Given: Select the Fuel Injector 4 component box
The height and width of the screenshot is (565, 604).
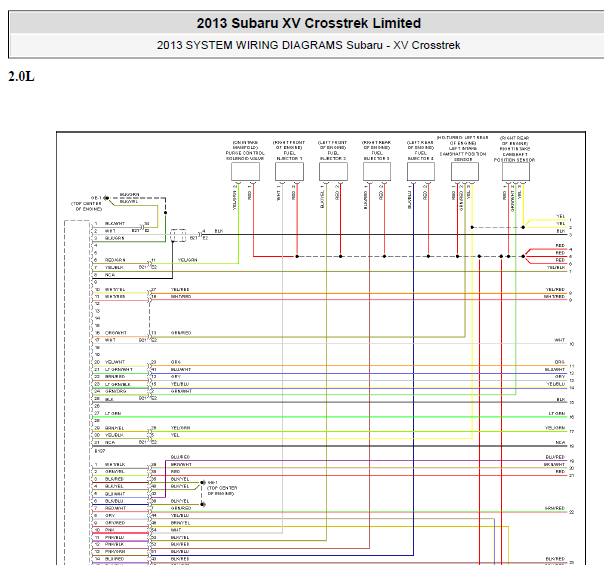Looking at the screenshot, I should pos(421,171).
